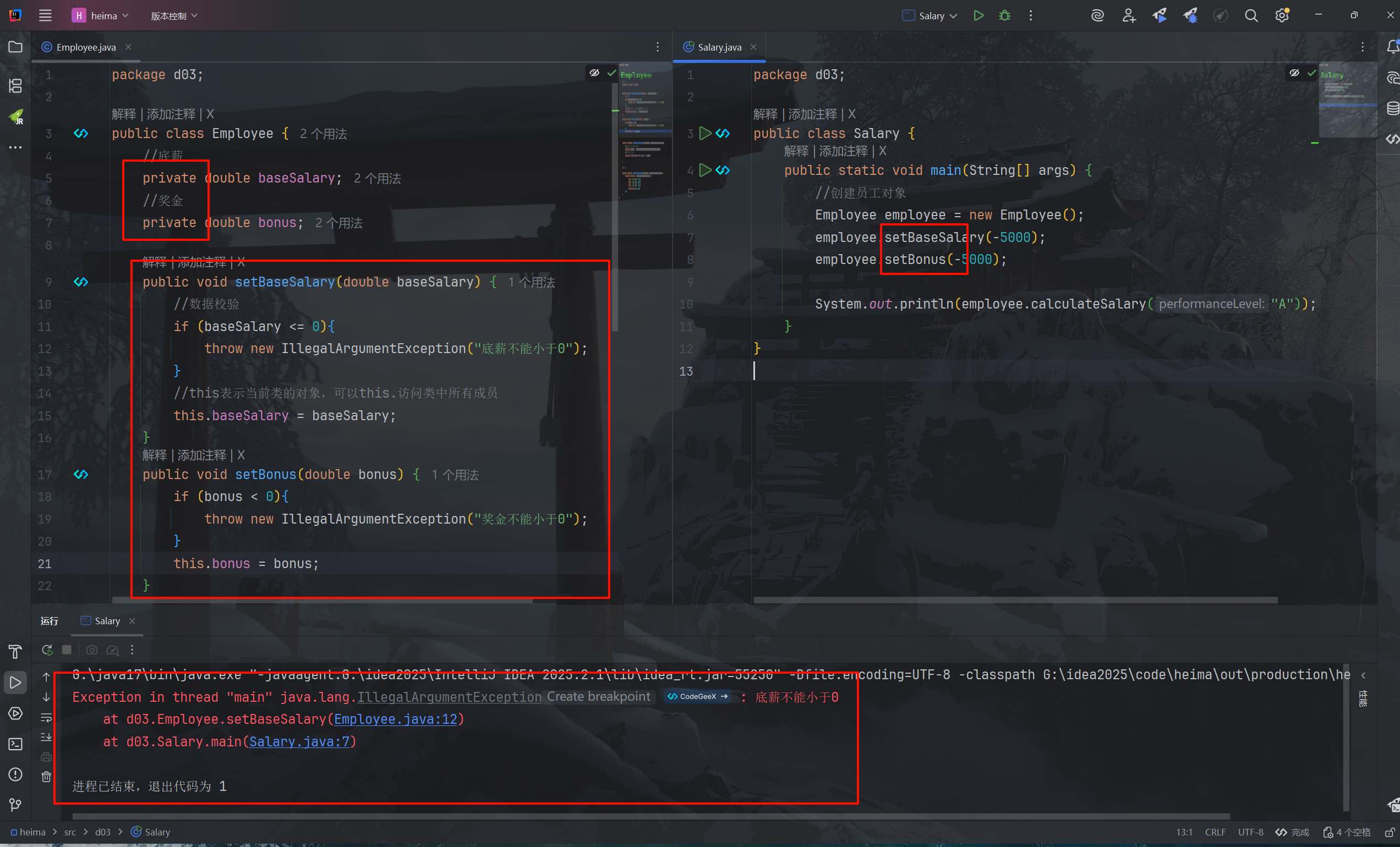The width and height of the screenshot is (1400, 847).
Task: Open the Employee.java:12 stack trace link
Action: tap(395, 719)
